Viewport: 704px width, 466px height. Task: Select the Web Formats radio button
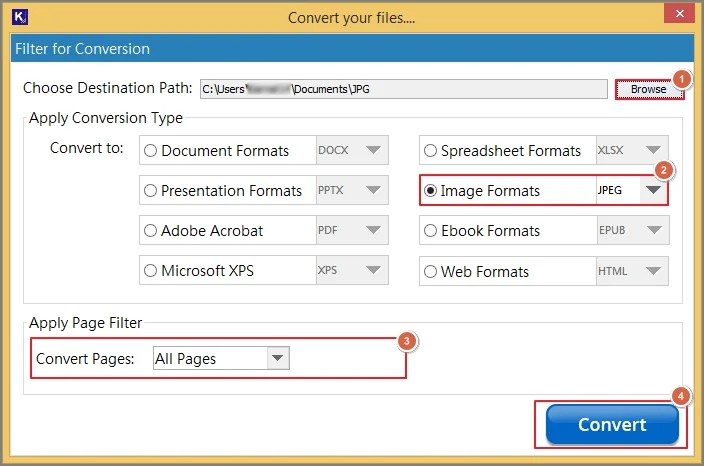430,271
